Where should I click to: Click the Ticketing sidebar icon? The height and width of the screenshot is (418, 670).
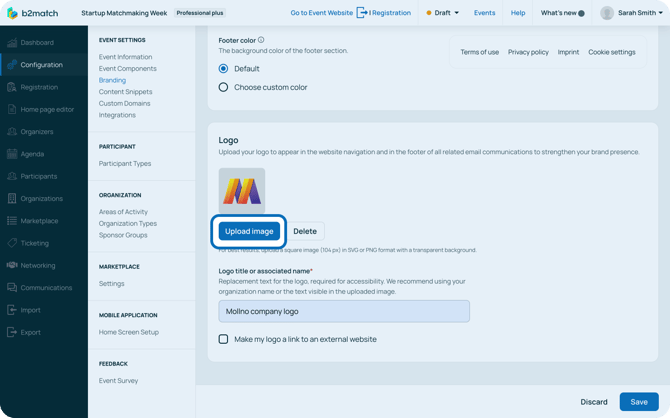[x=12, y=243]
